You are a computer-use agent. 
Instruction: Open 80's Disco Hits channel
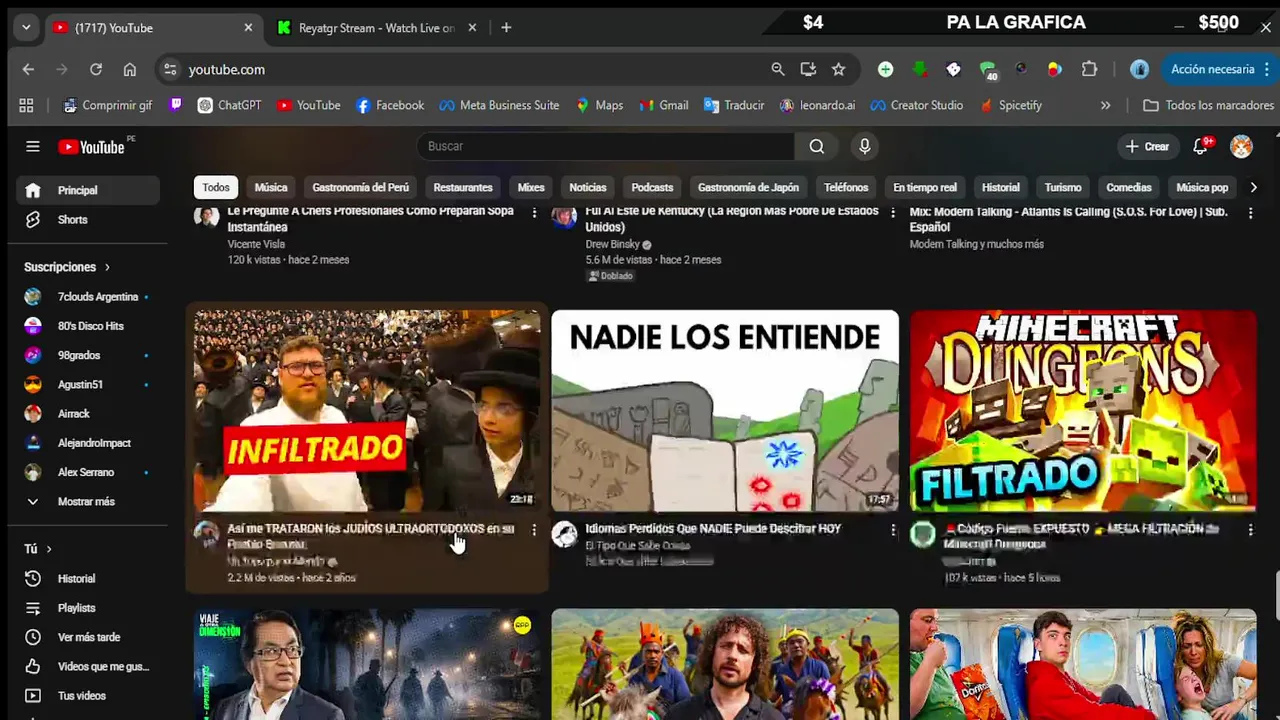coord(88,326)
